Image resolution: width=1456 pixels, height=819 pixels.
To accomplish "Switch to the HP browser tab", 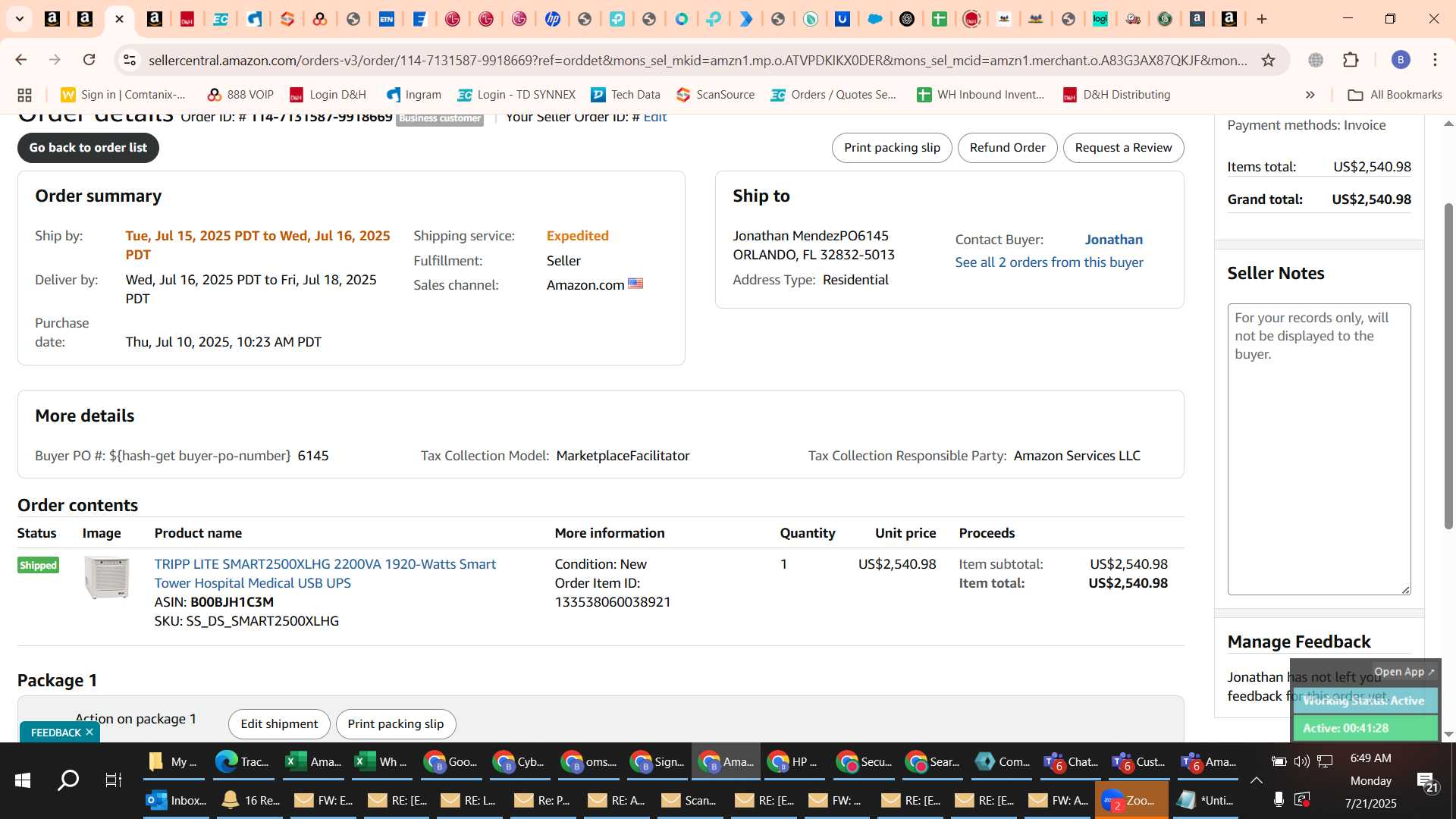I will tap(552, 19).
